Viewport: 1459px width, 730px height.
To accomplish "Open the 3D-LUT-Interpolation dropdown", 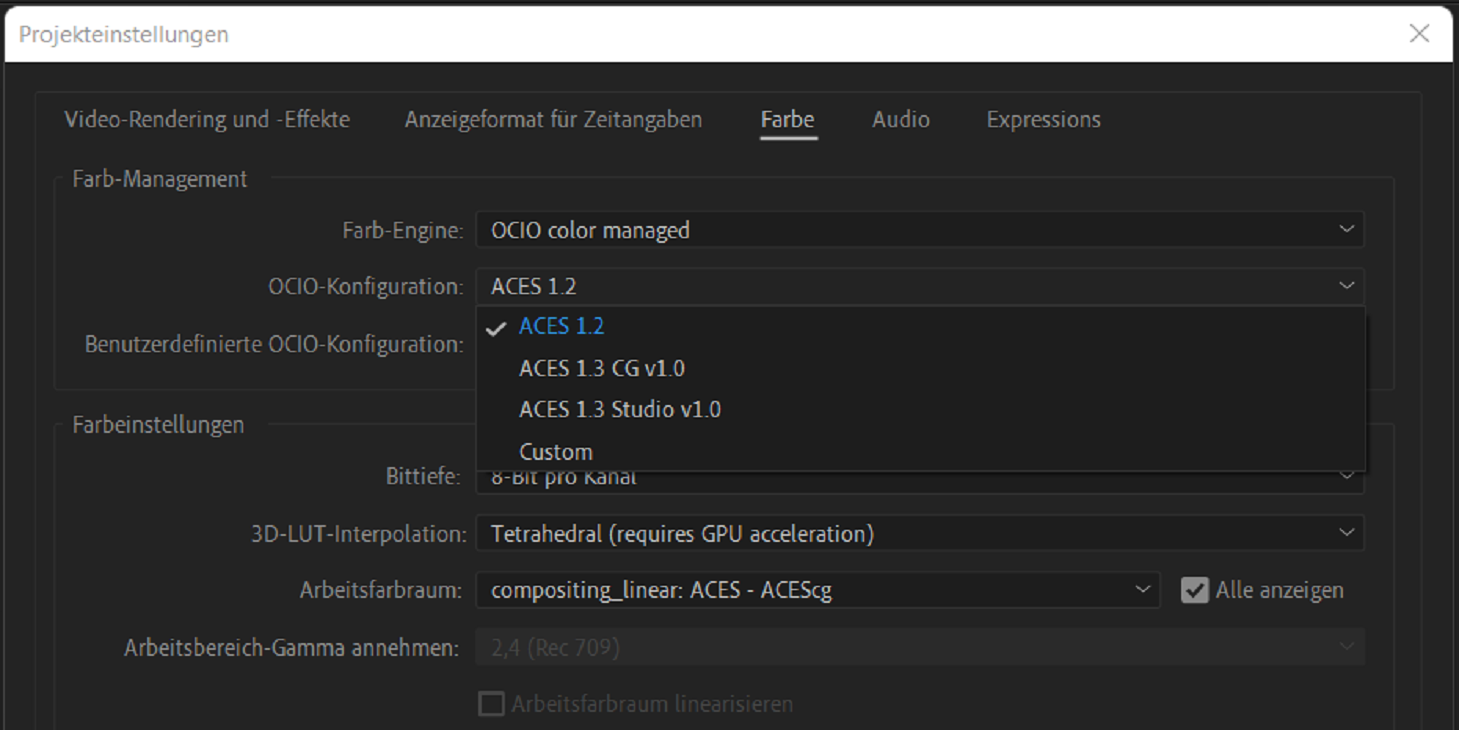I will point(919,534).
